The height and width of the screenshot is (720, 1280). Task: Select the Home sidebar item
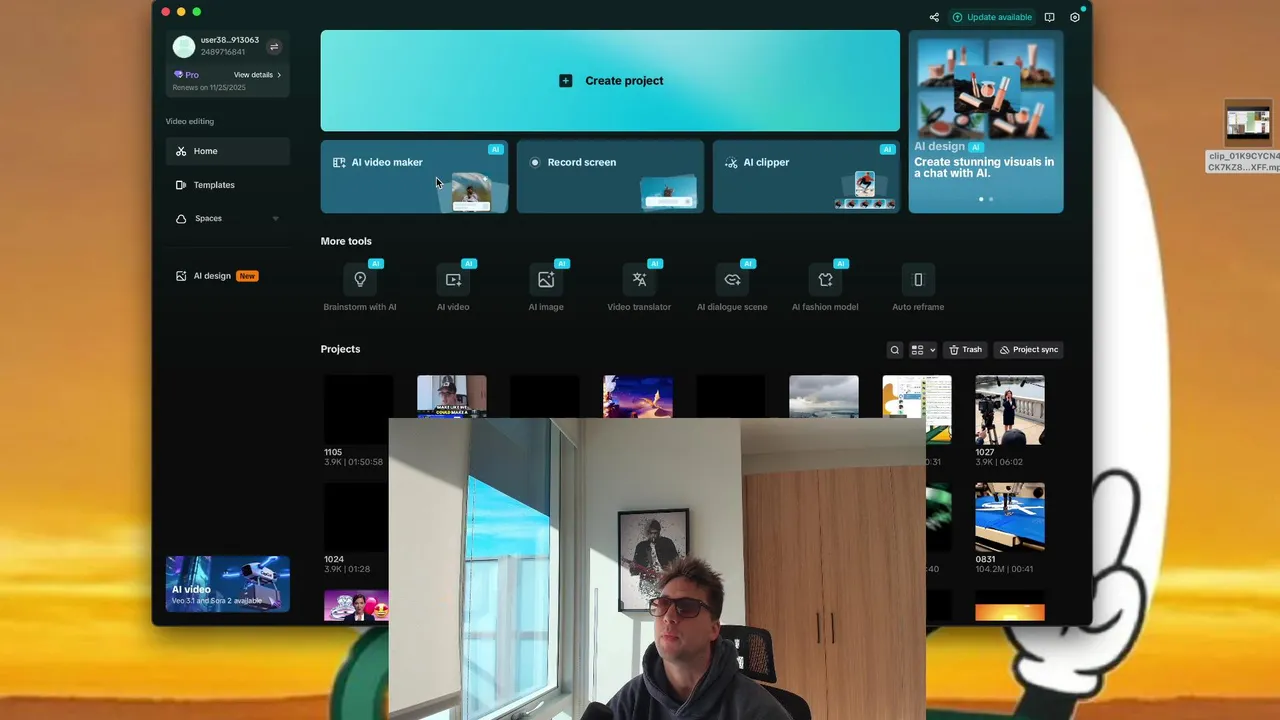click(x=228, y=151)
